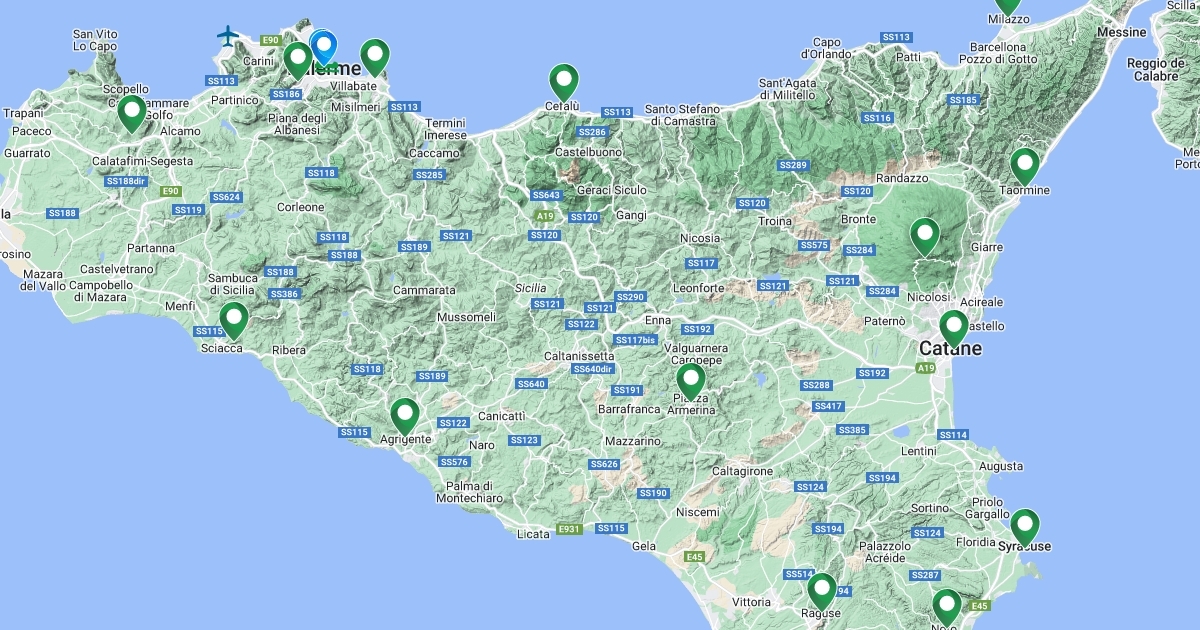The width and height of the screenshot is (1200, 630).
Task: Click the Enna town label
Action: [x=658, y=320]
